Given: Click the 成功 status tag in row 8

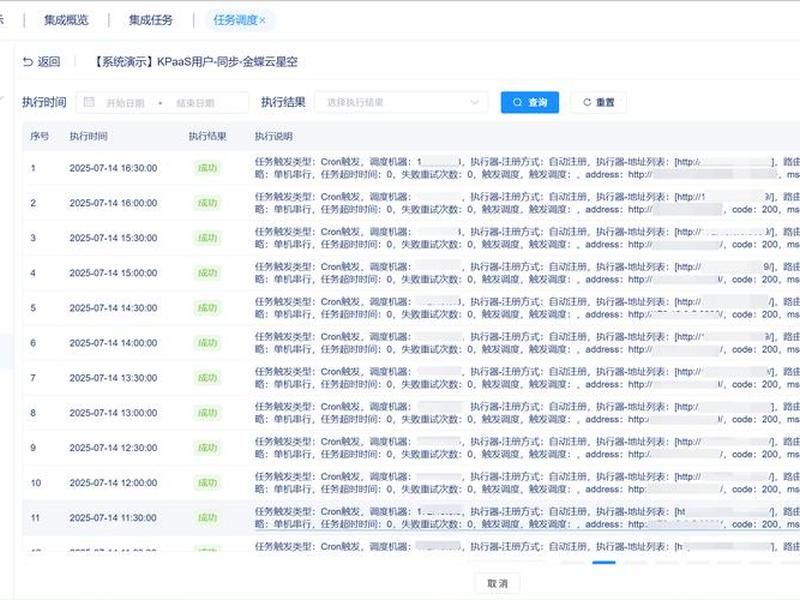Looking at the screenshot, I should (207, 413).
